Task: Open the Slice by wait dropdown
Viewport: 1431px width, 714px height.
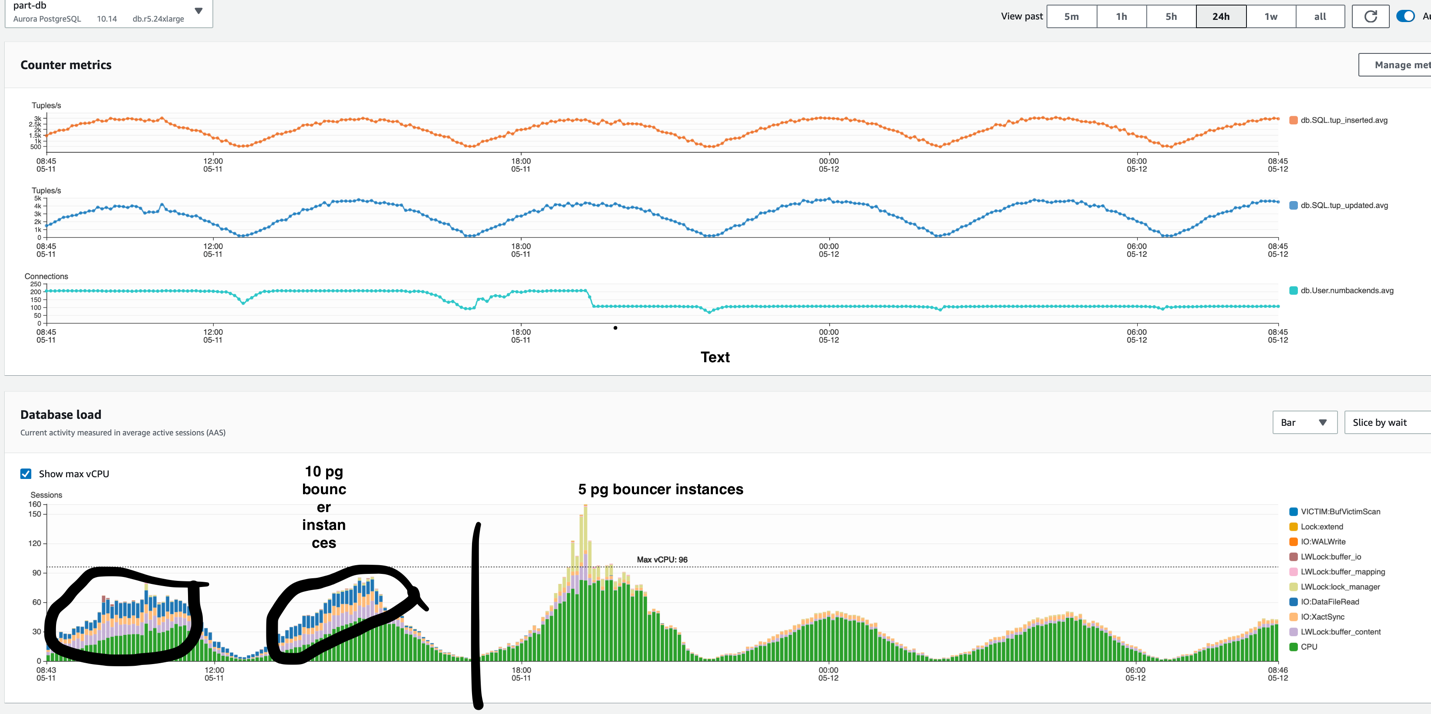Action: pyautogui.click(x=1388, y=423)
